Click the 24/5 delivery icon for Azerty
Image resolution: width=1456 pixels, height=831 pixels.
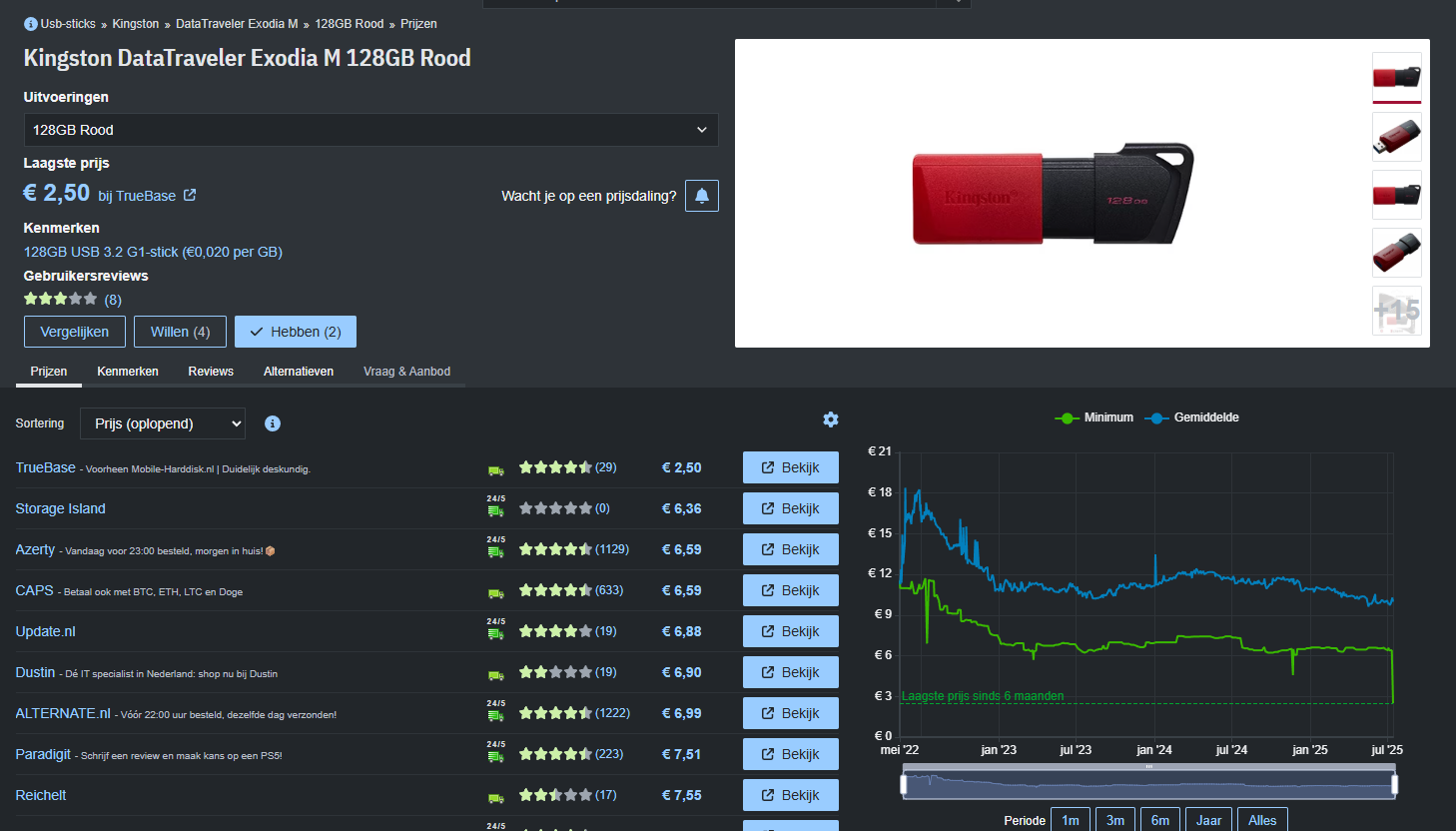point(496,547)
